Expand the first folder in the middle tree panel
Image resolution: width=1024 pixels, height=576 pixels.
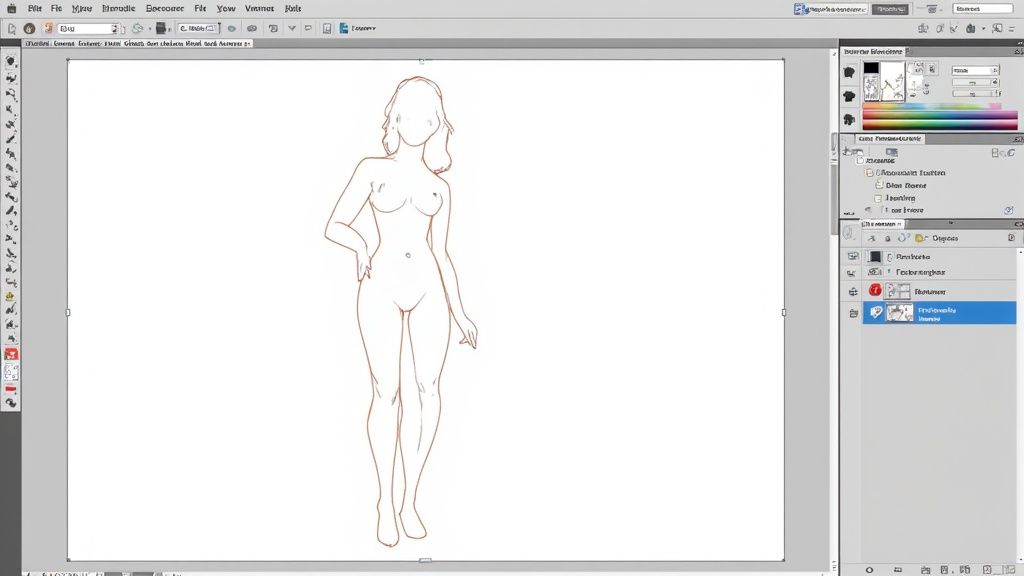(x=867, y=173)
